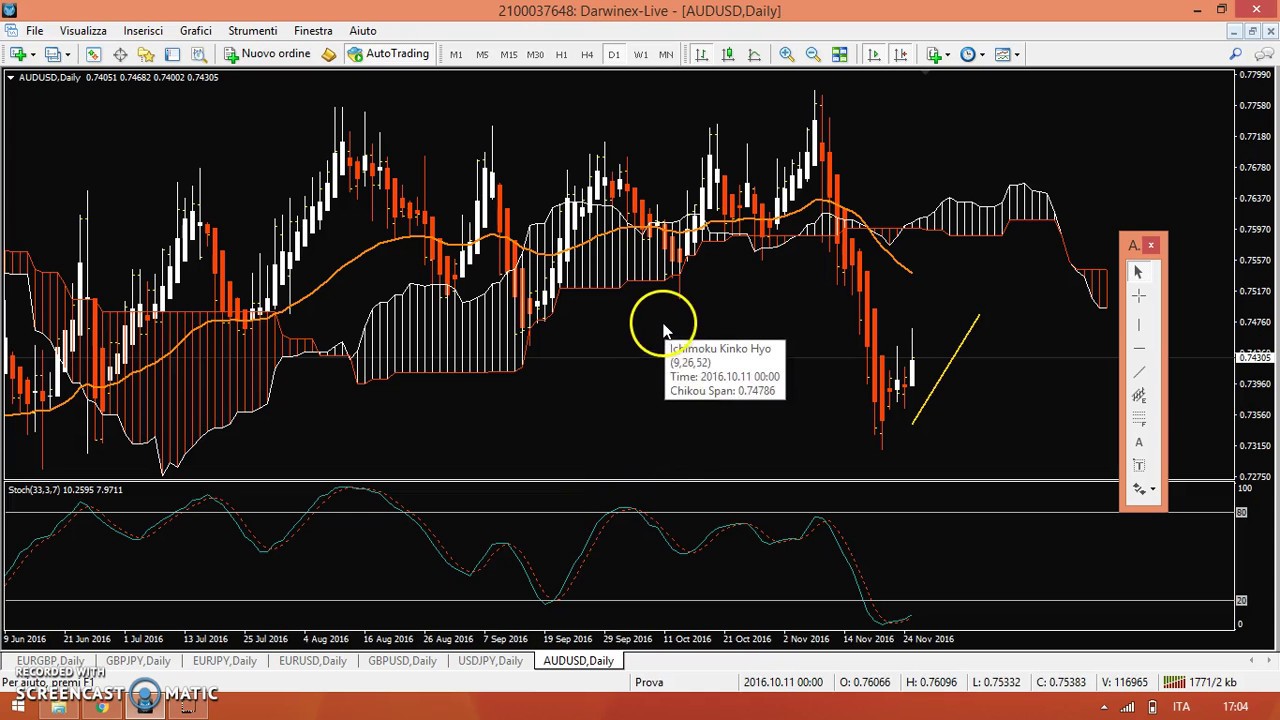
Task: Expand new chart dropdown arrow
Action: click(x=33, y=54)
